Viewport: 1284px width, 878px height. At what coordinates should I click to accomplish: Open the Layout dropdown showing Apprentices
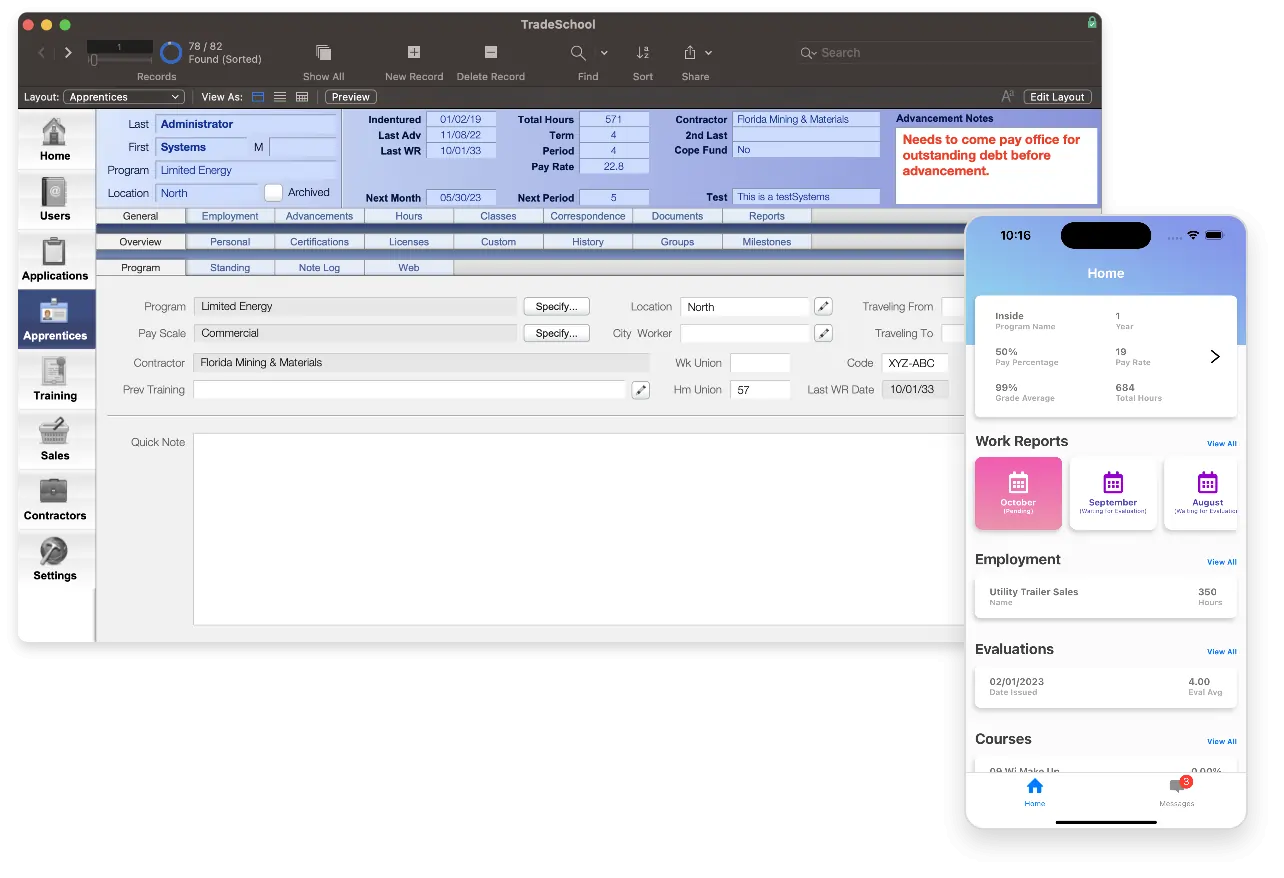(123, 96)
